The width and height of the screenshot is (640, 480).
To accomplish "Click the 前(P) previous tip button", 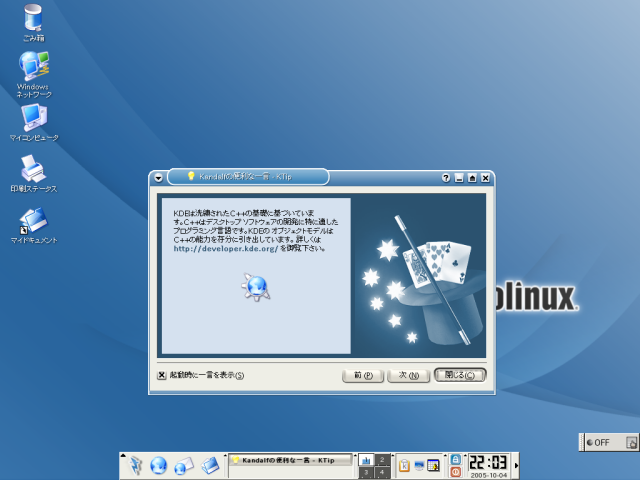I will click(x=363, y=376).
